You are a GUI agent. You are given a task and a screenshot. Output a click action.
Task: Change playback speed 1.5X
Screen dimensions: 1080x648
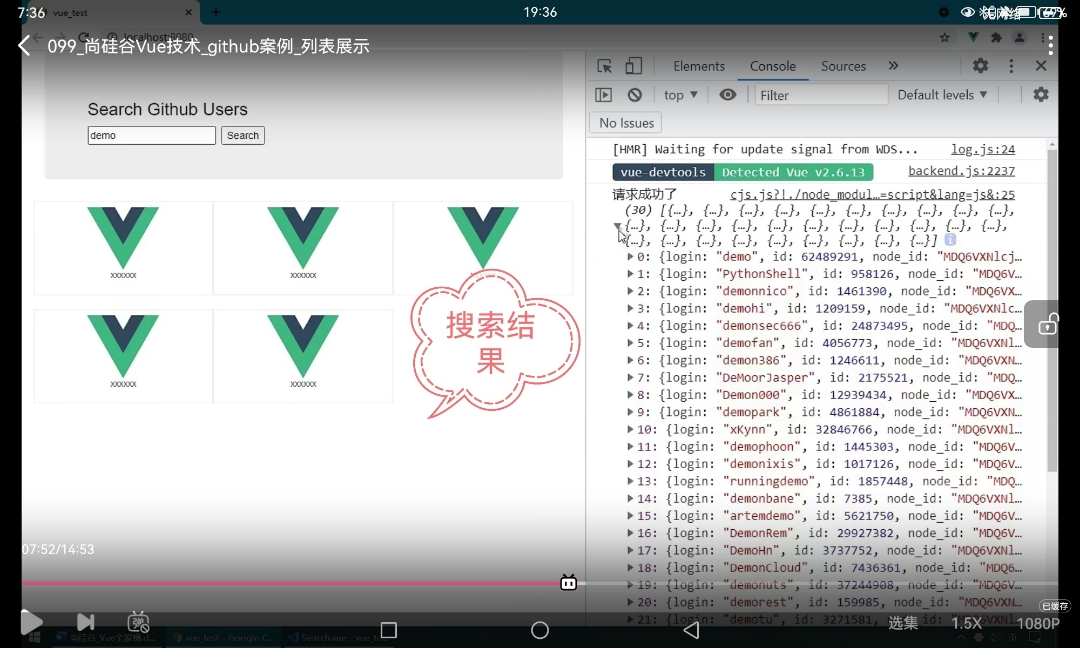(966, 623)
